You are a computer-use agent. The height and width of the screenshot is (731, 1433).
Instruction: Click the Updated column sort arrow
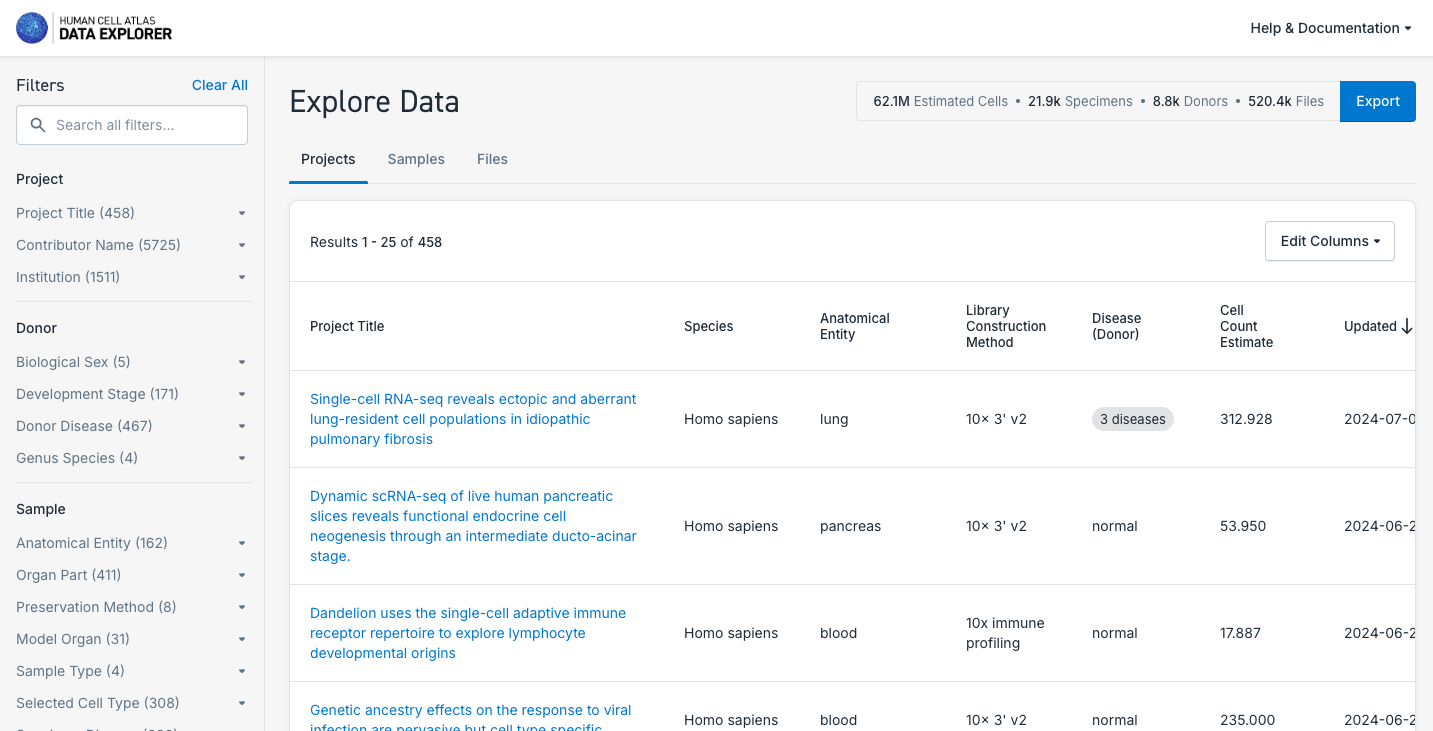pyautogui.click(x=1406, y=326)
